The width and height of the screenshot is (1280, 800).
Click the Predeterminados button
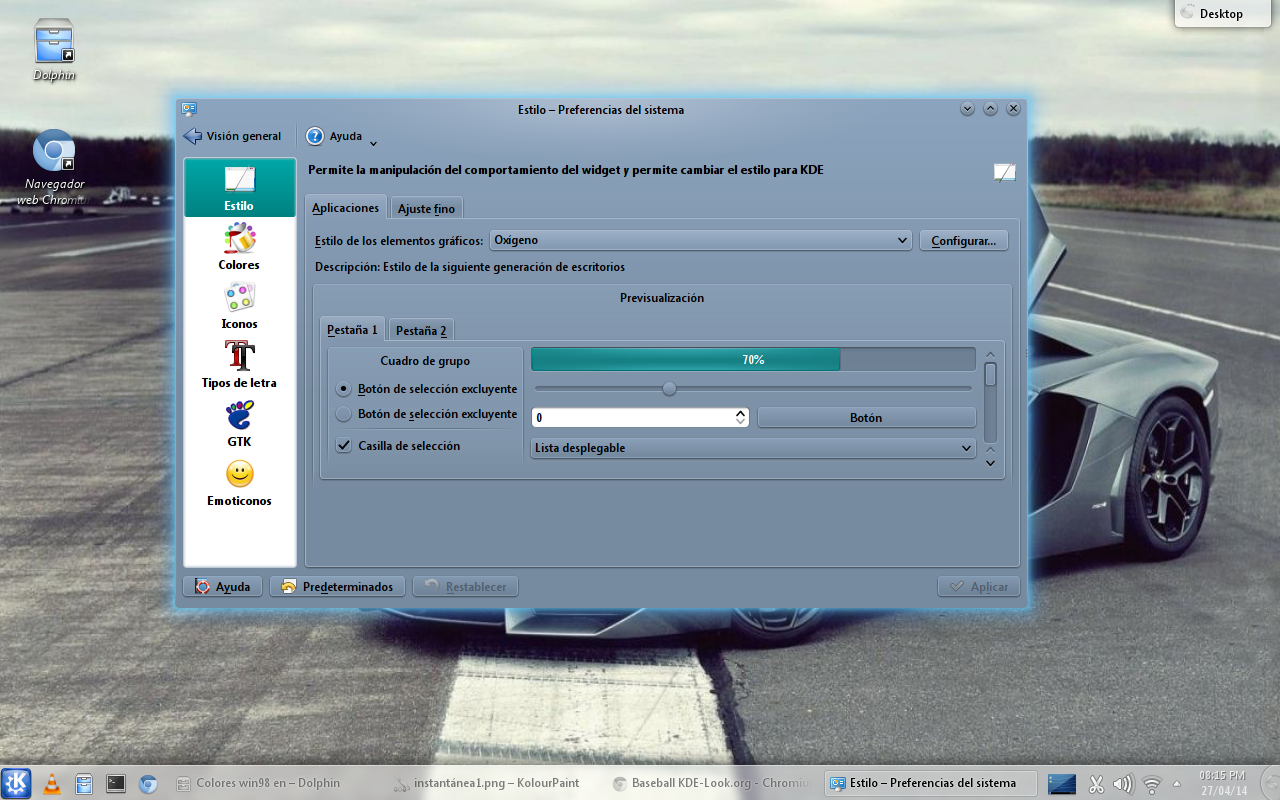click(337, 586)
